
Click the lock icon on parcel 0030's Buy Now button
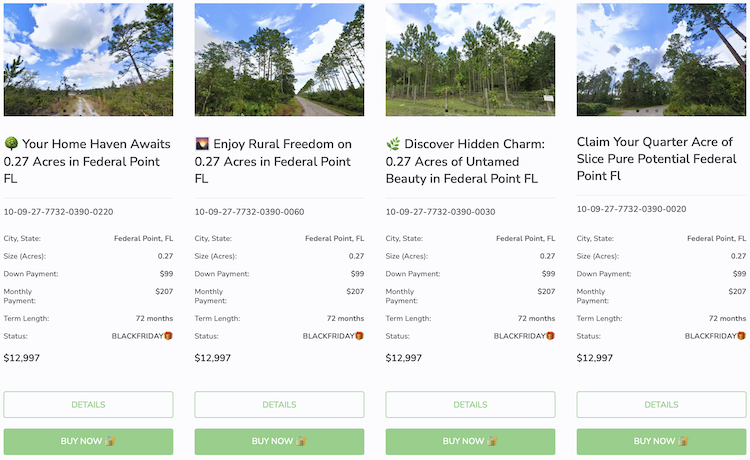[492, 441]
